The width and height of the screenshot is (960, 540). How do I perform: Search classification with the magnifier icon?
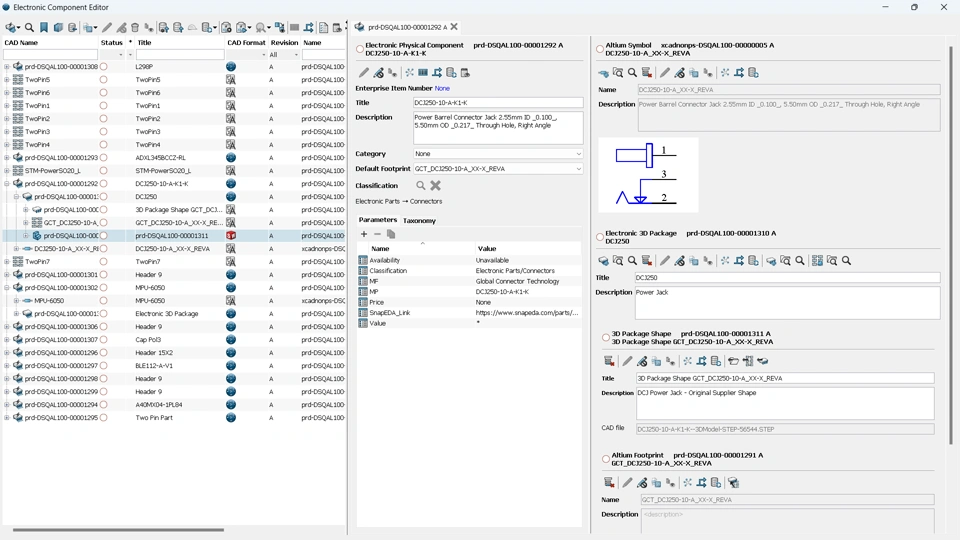[421, 186]
